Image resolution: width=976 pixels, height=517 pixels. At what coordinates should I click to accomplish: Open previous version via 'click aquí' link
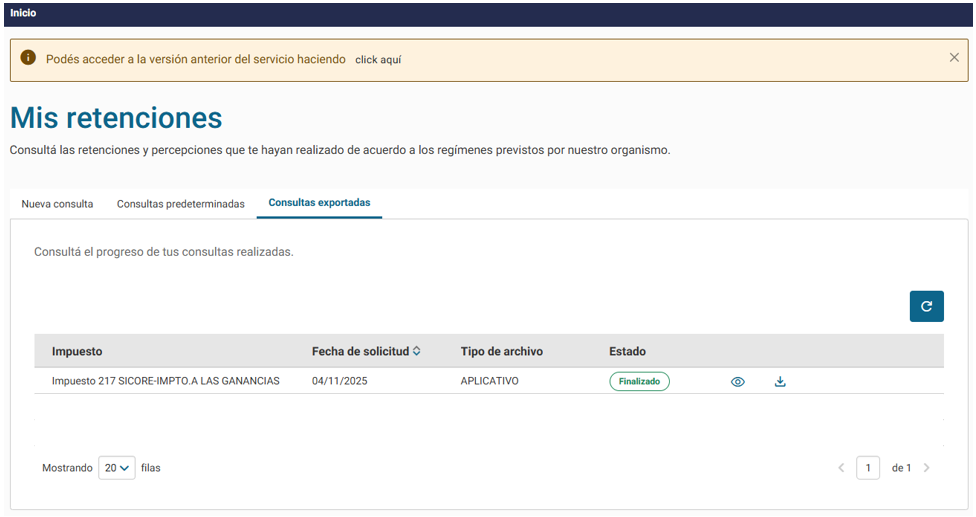pyautogui.click(x=378, y=60)
